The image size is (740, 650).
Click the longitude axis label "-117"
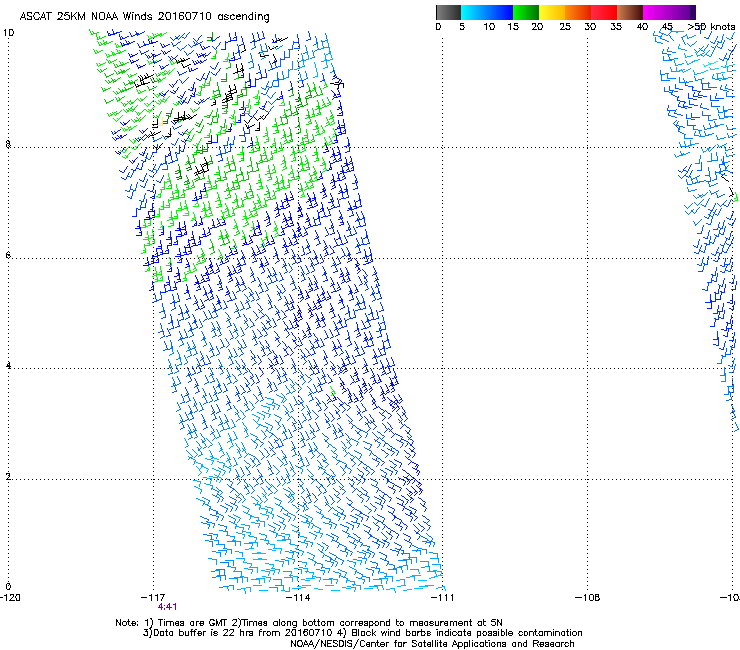point(153,598)
